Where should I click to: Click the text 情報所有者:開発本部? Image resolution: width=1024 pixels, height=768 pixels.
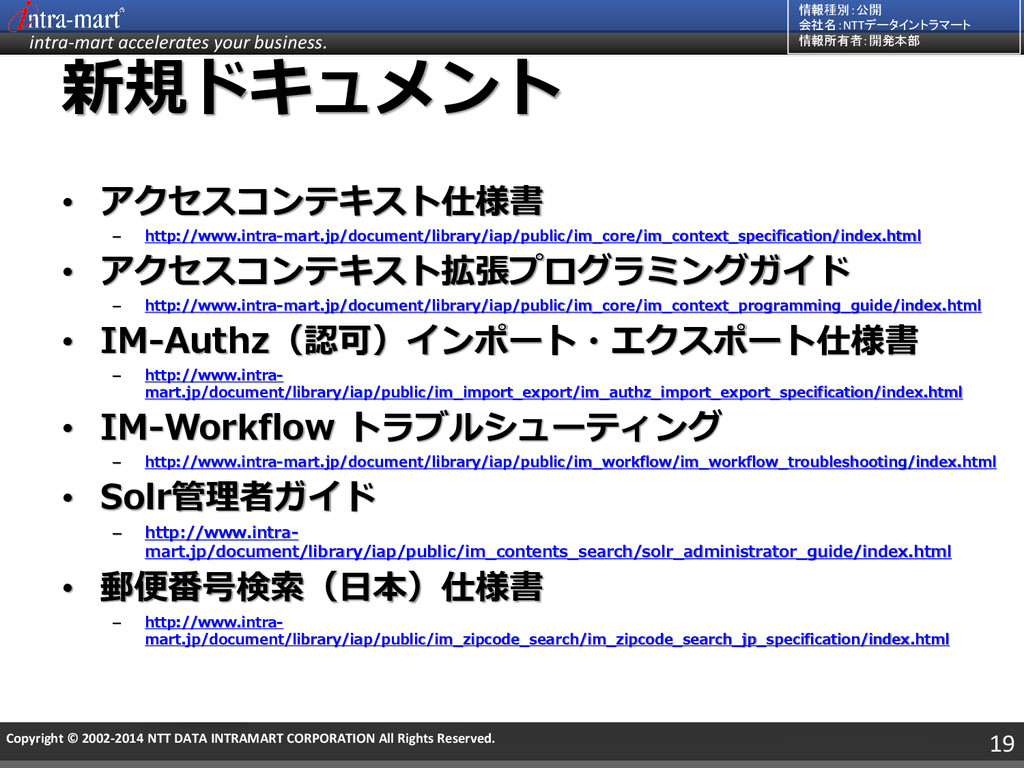tap(859, 40)
